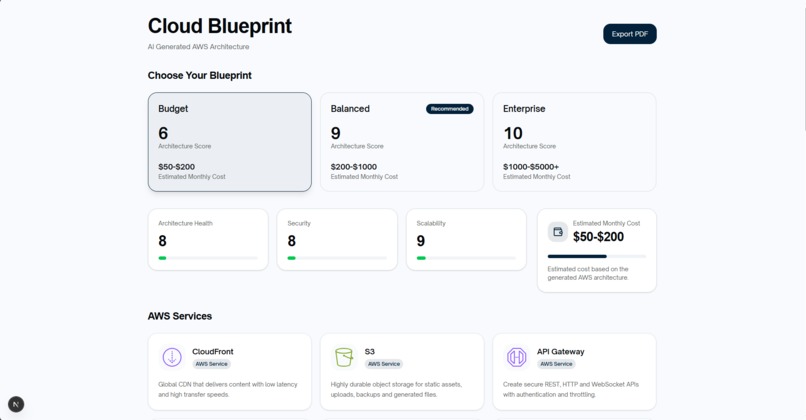The height and width of the screenshot is (420, 806).
Task: Click the 'AWS Services' heading
Action: click(180, 316)
